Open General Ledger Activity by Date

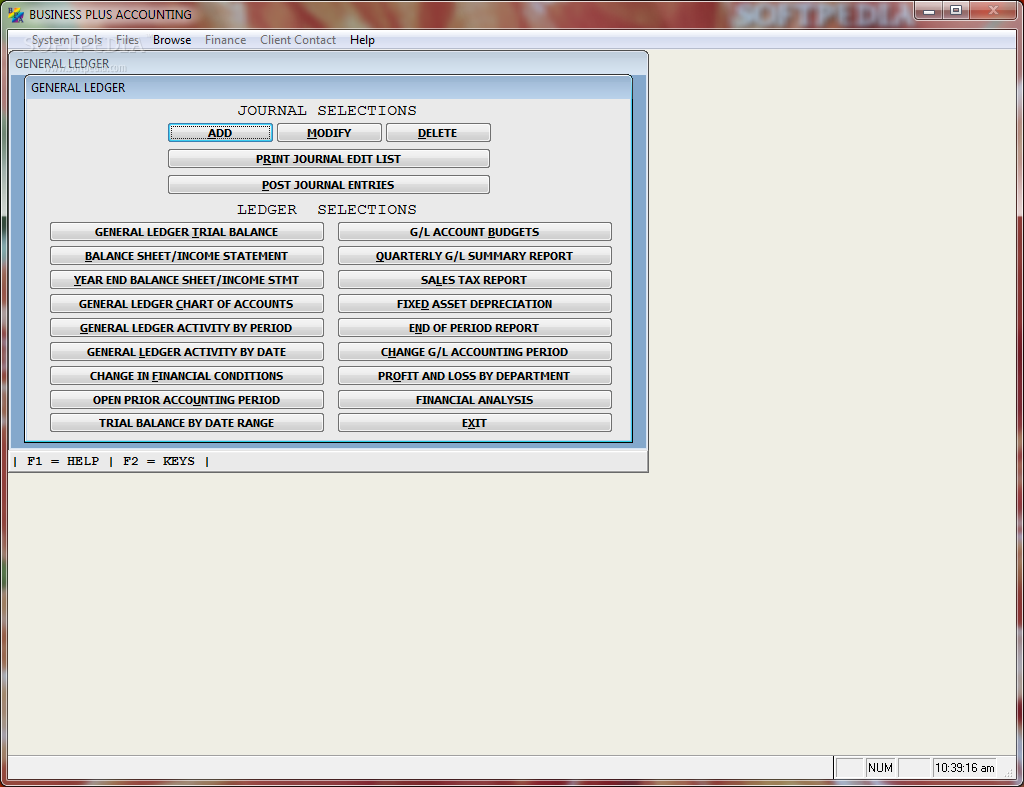(187, 351)
